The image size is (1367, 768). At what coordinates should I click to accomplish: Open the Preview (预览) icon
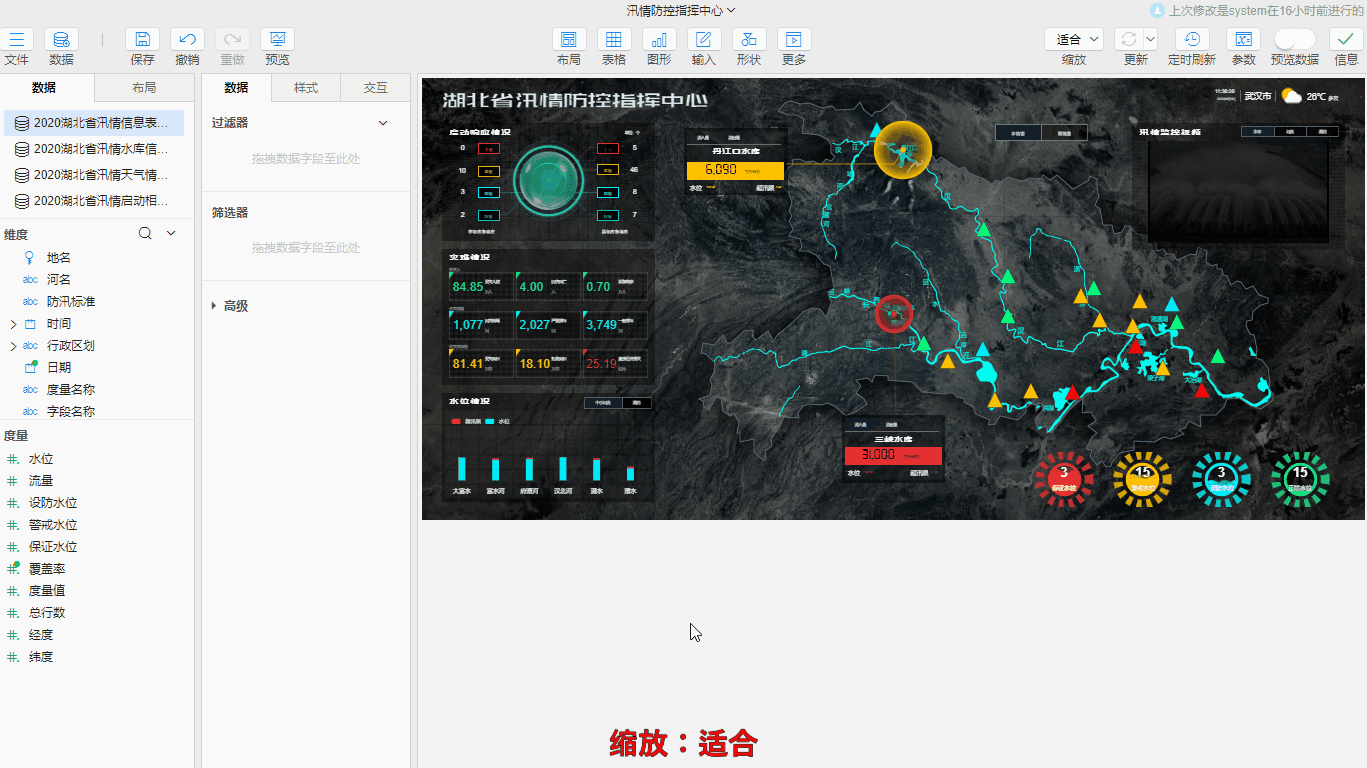click(x=277, y=40)
